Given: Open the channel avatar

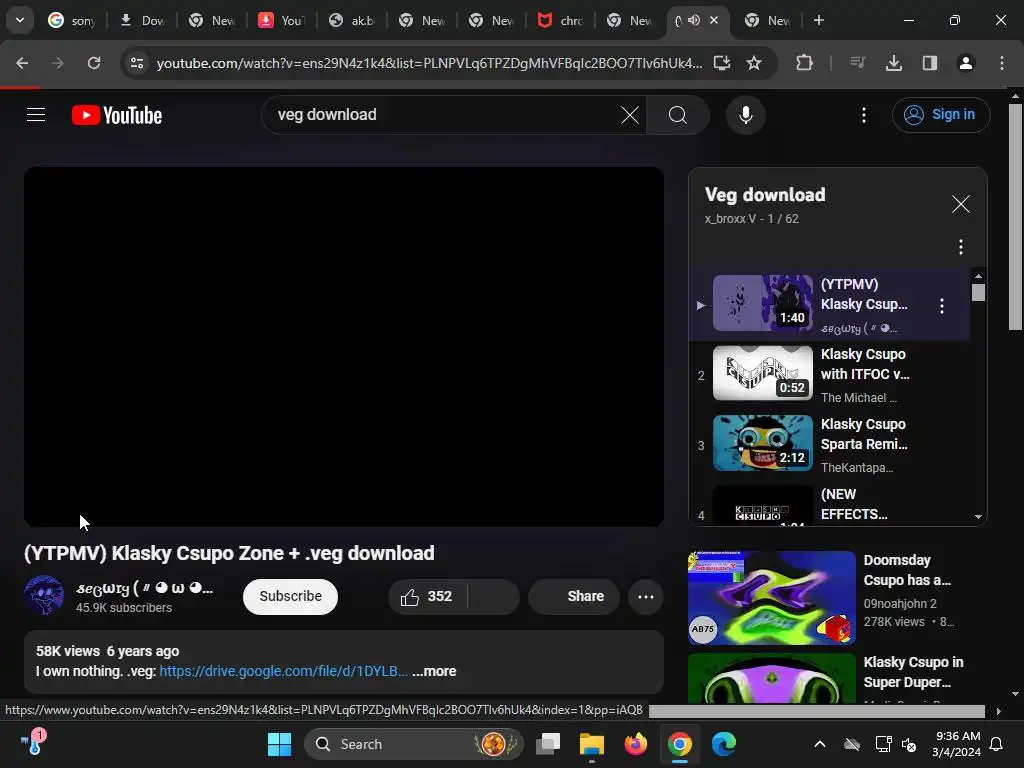Looking at the screenshot, I should [44, 596].
